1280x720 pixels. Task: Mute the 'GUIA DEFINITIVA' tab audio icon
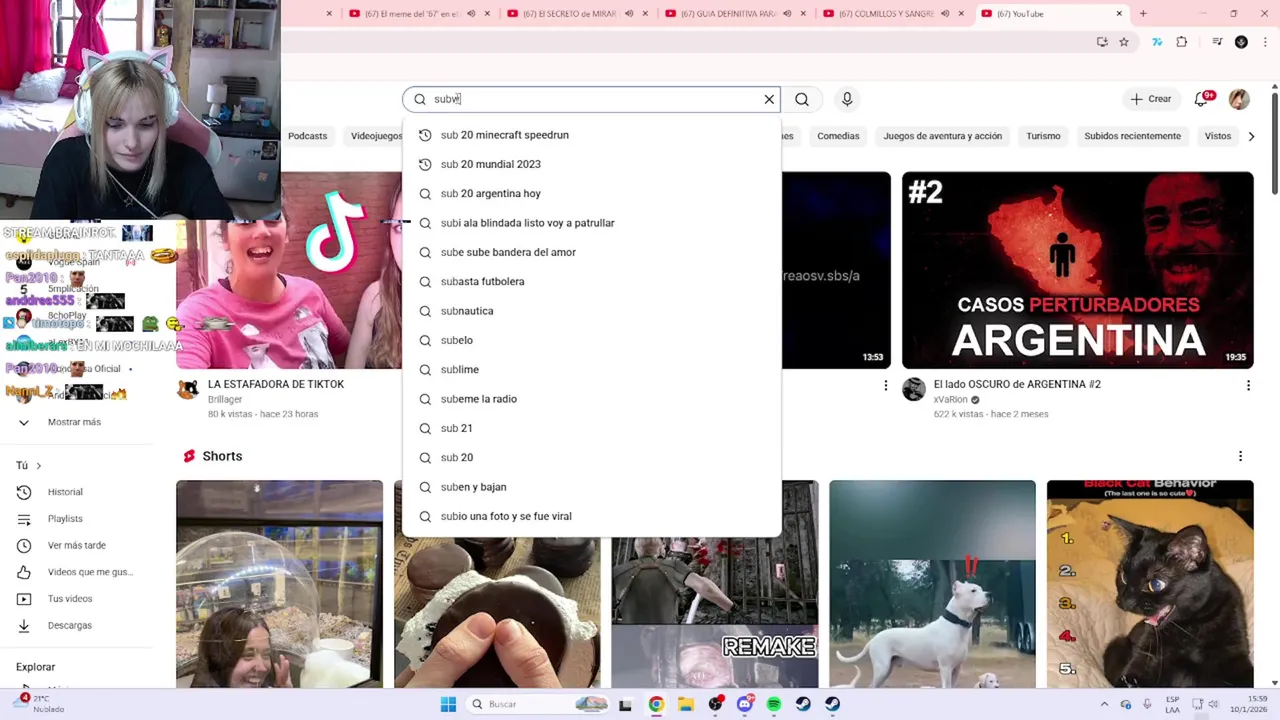[787, 14]
